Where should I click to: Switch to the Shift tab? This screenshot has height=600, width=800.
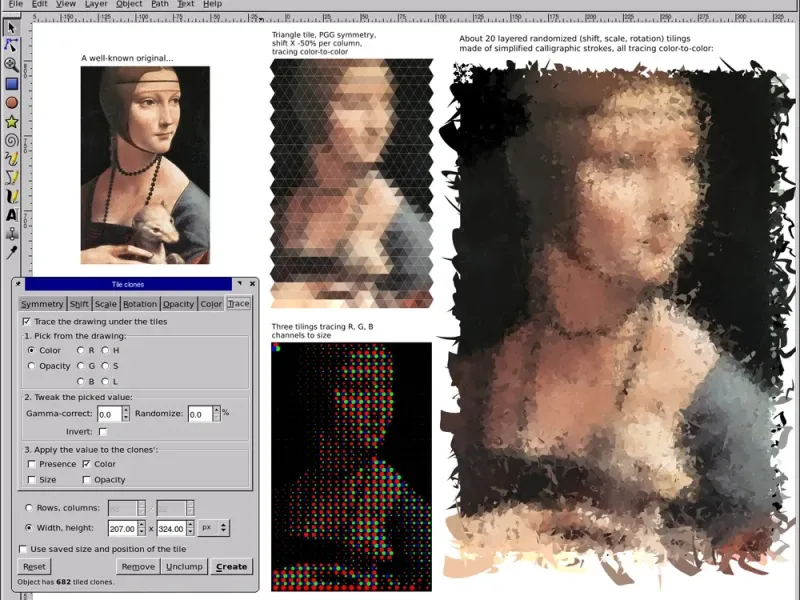pyautogui.click(x=79, y=304)
